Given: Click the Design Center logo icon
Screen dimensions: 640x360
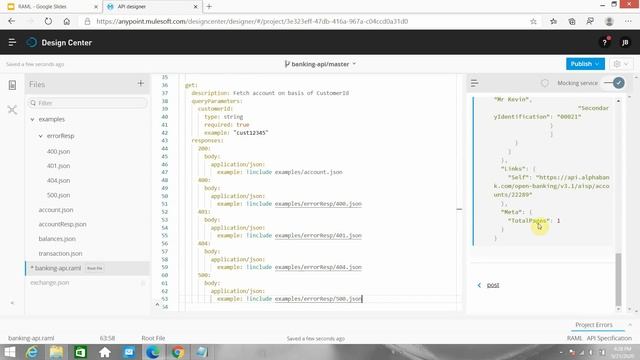Looking at the screenshot, I should coord(31,42).
